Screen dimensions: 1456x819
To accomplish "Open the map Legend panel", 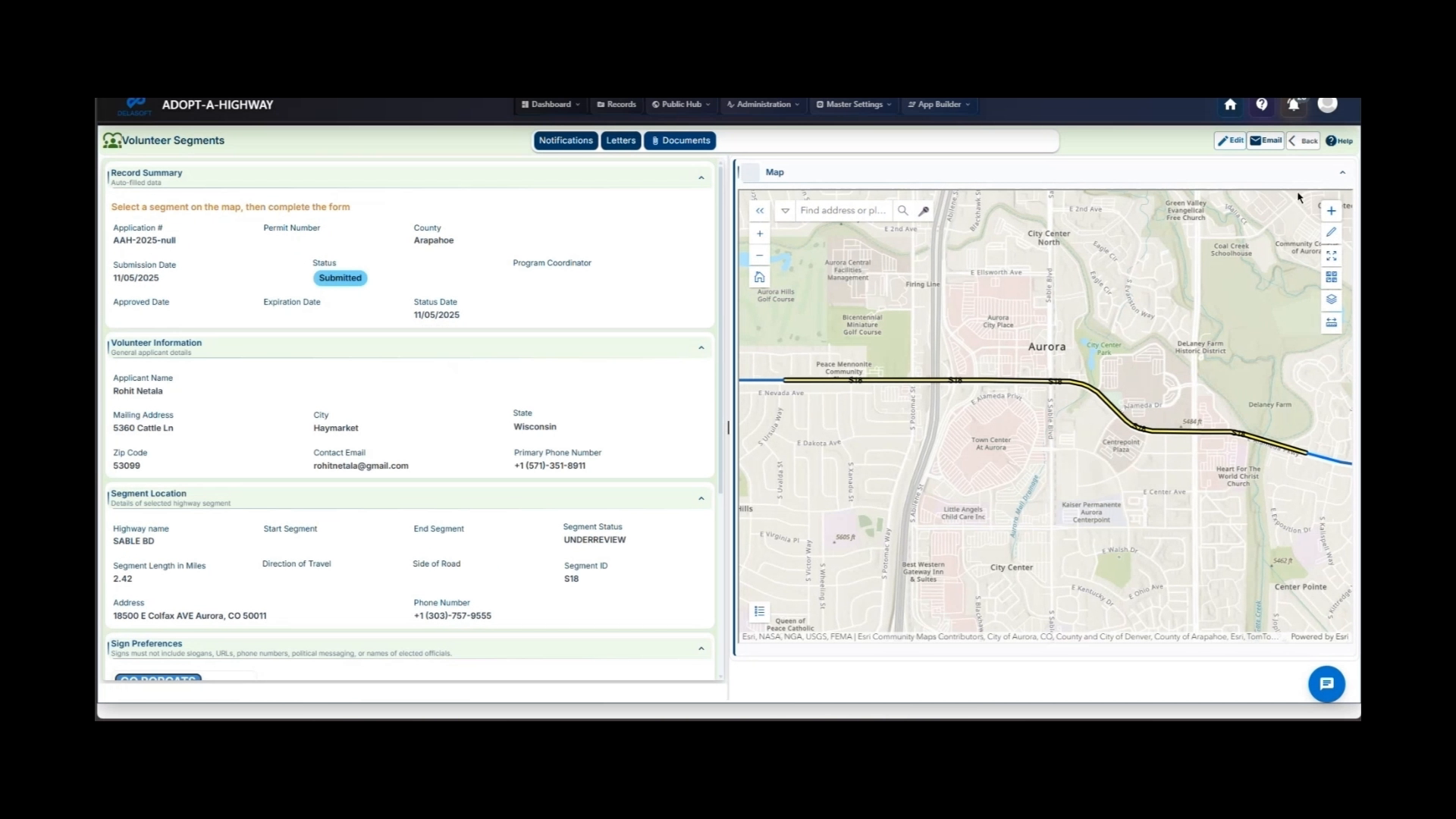I will click(x=759, y=611).
